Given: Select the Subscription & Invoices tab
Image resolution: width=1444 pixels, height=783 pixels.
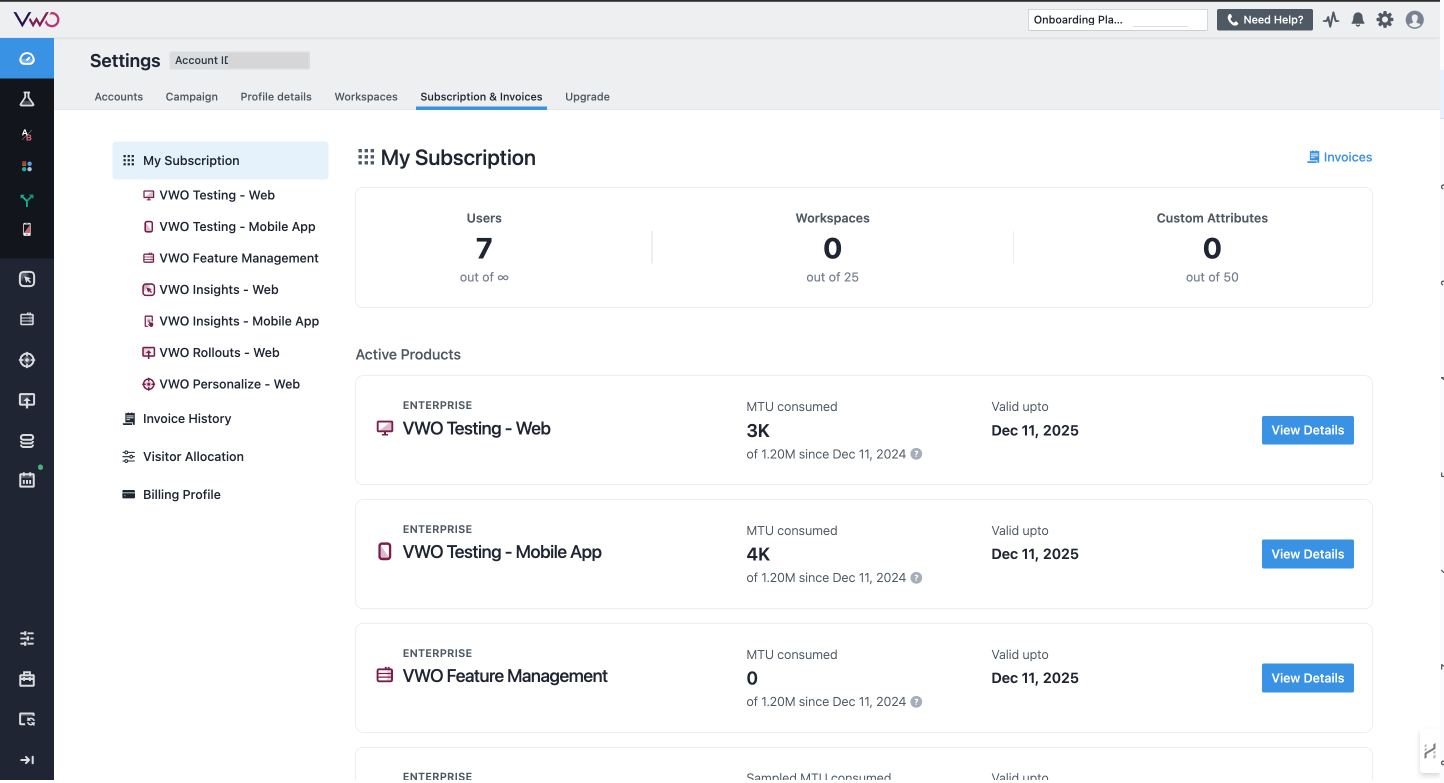Looking at the screenshot, I should (x=481, y=97).
